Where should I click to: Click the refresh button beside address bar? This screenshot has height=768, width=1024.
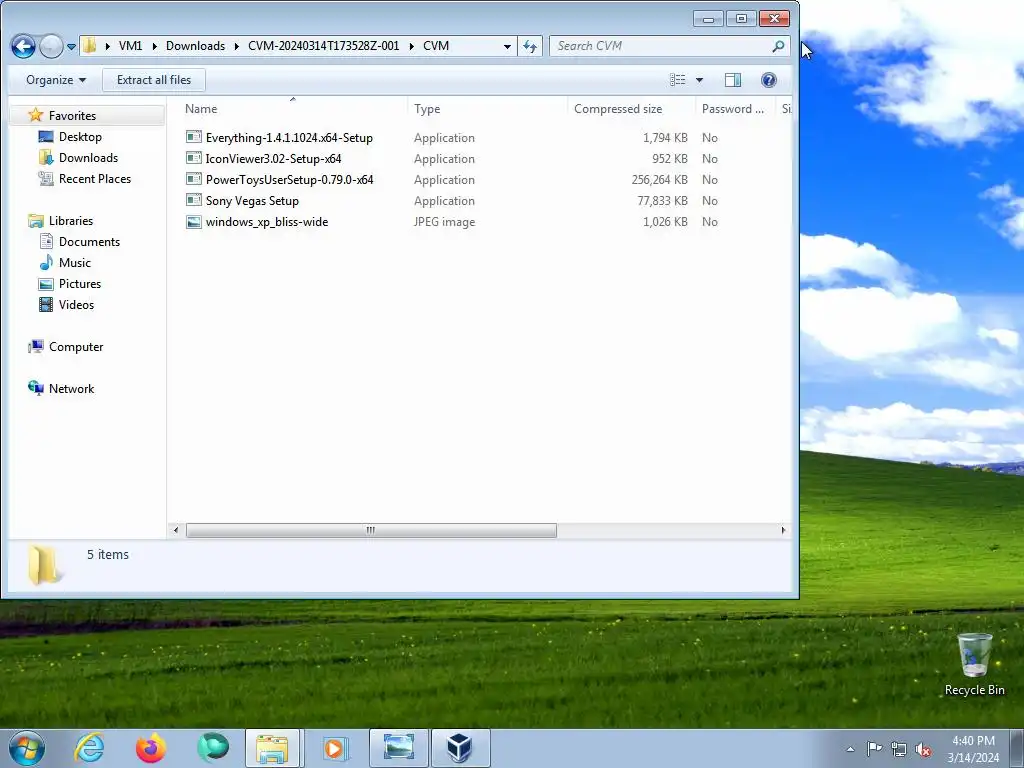[x=530, y=46]
